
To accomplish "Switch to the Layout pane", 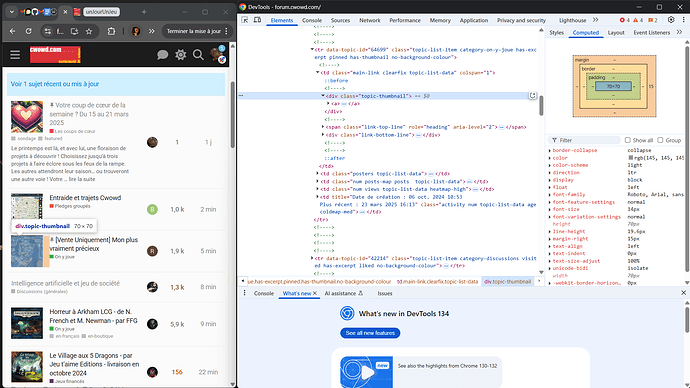I will click(x=616, y=33).
